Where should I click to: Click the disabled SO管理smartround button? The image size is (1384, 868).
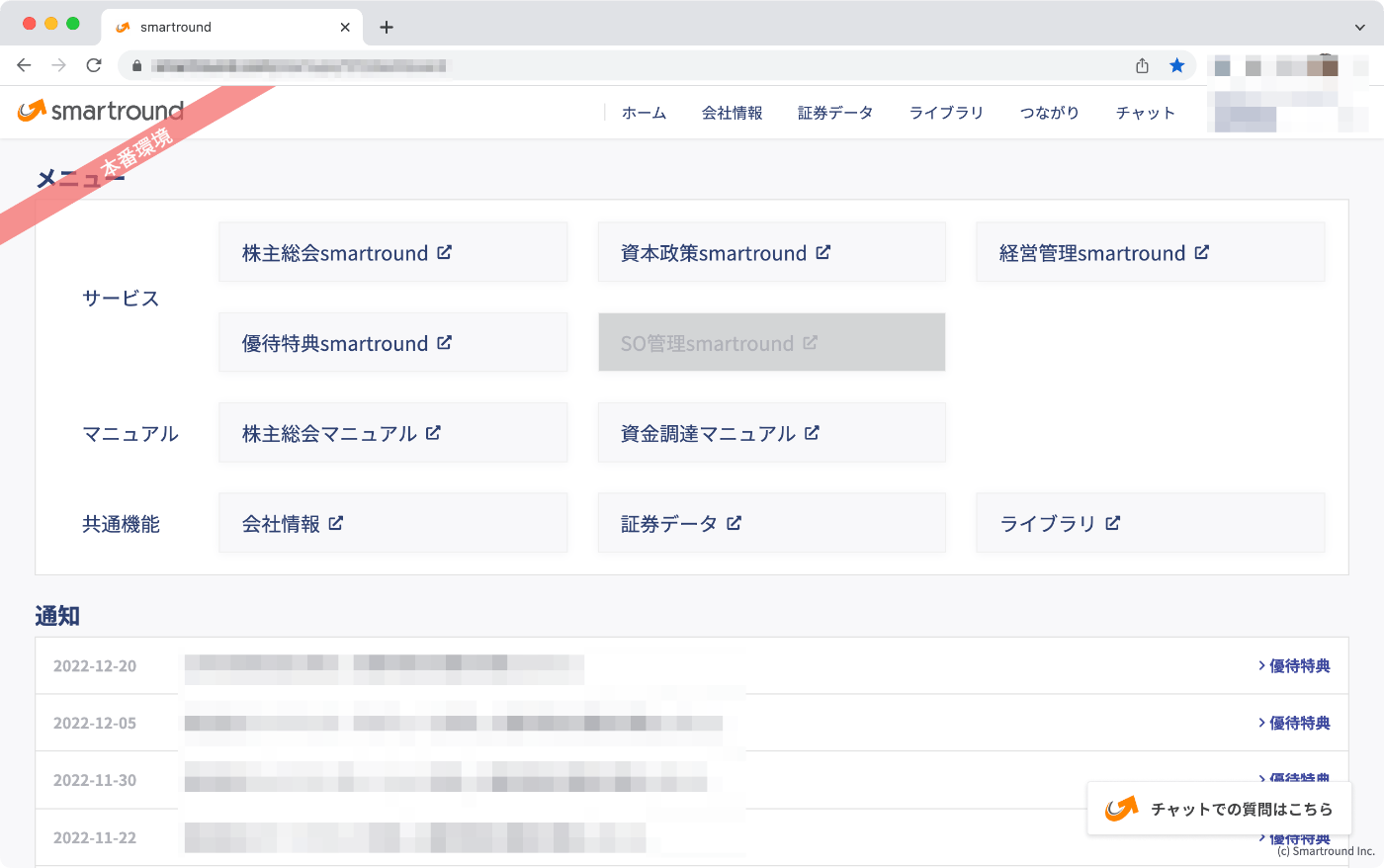(772, 342)
